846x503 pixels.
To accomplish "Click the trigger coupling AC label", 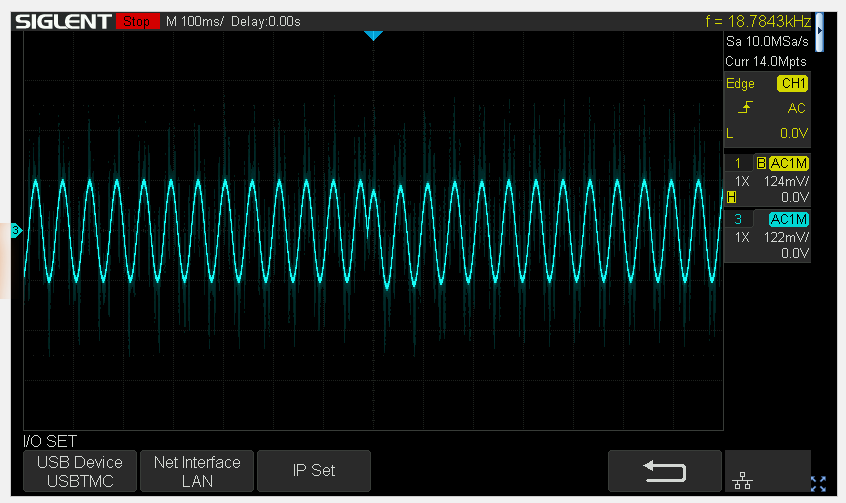I will click(x=796, y=108).
